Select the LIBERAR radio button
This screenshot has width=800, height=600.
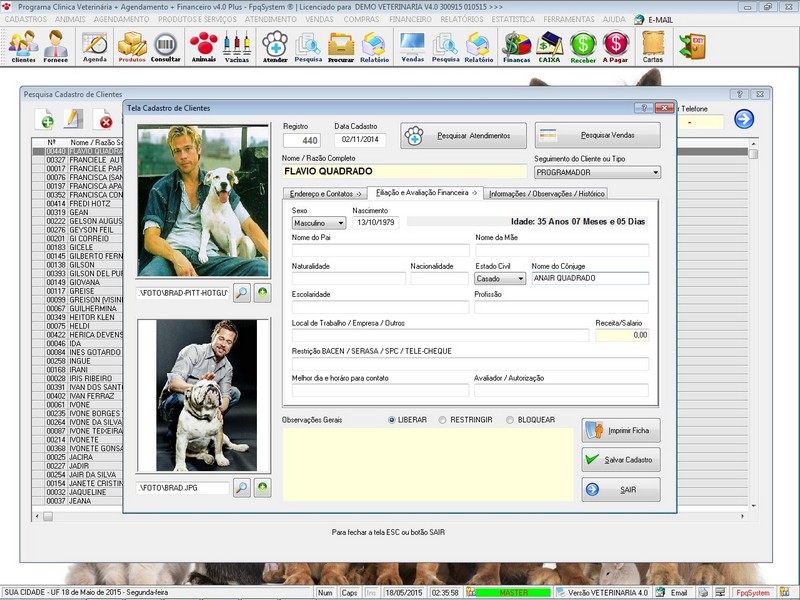pos(392,420)
